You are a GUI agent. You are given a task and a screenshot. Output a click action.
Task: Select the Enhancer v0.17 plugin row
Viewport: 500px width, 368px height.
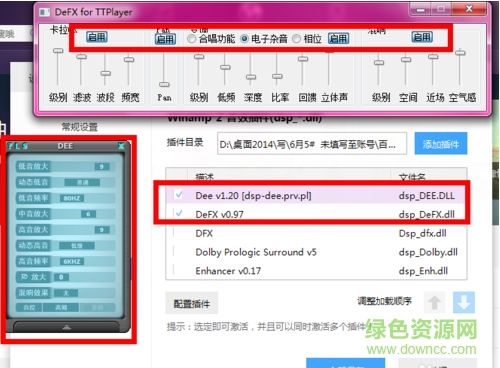coord(316,271)
